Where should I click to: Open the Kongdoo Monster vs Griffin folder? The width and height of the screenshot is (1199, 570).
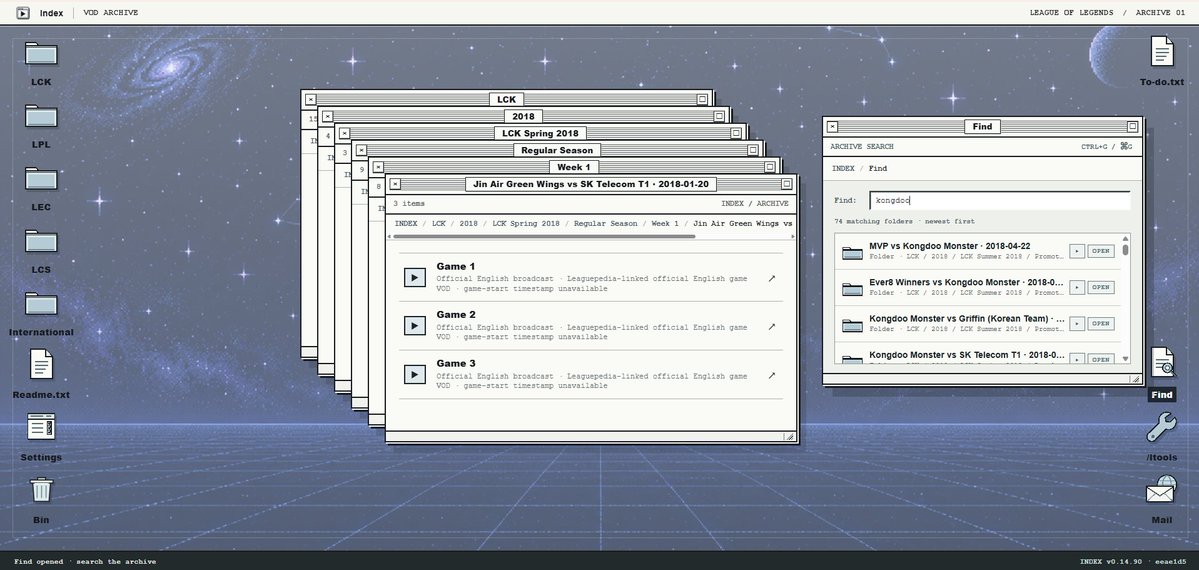pos(1100,323)
